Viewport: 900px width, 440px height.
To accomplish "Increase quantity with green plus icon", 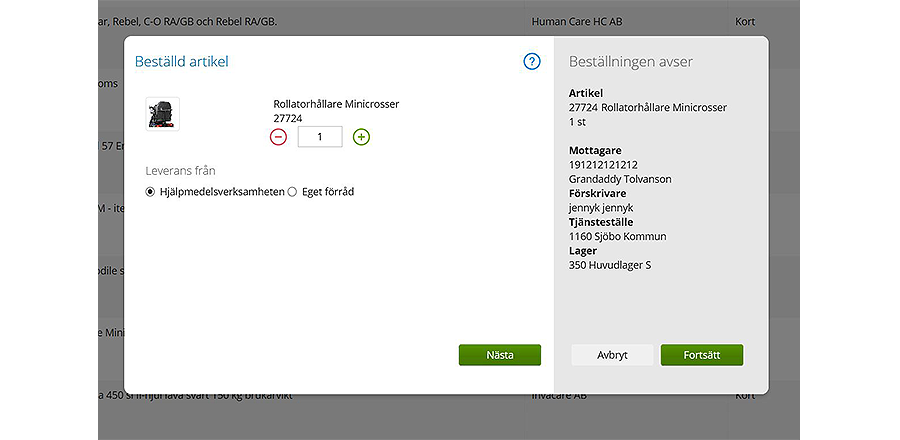I will point(361,137).
